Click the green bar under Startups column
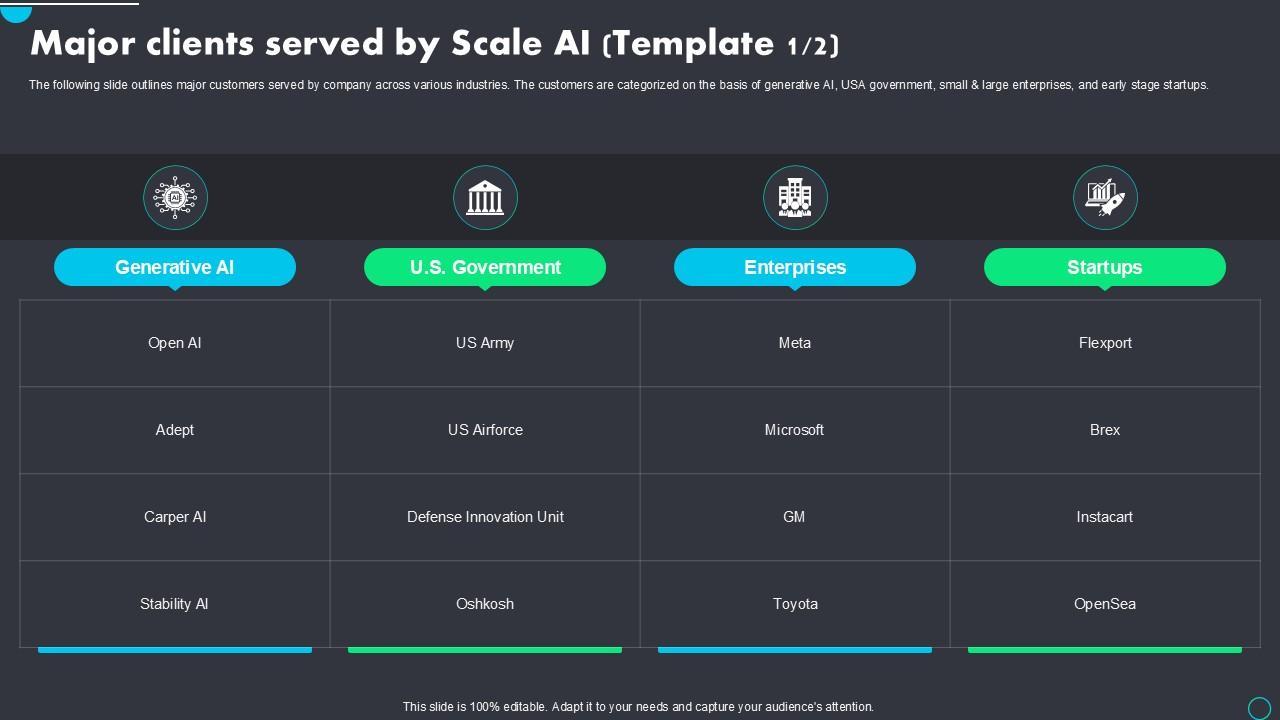This screenshot has height=720, width=1280. [1105, 650]
